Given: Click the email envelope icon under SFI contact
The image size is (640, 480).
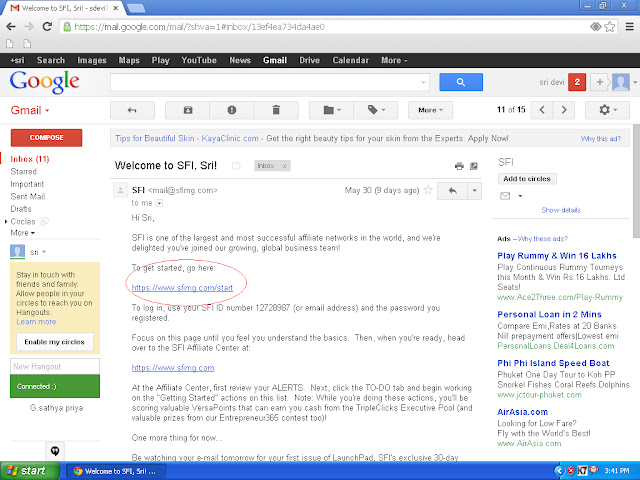Looking at the screenshot, I should pyautogui.click(x=505, y=196).
